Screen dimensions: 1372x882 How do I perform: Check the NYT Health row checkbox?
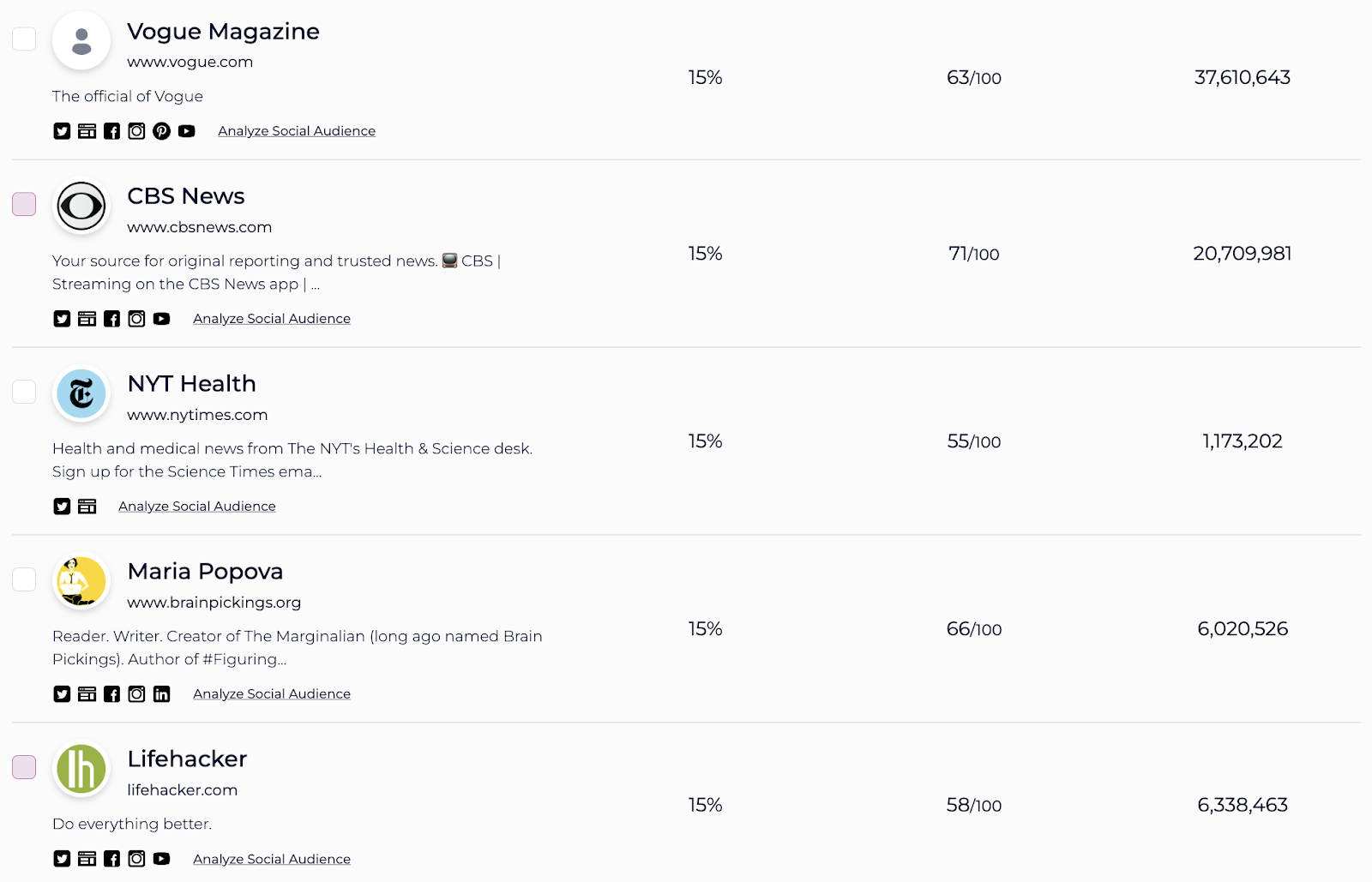coord(24,392)
